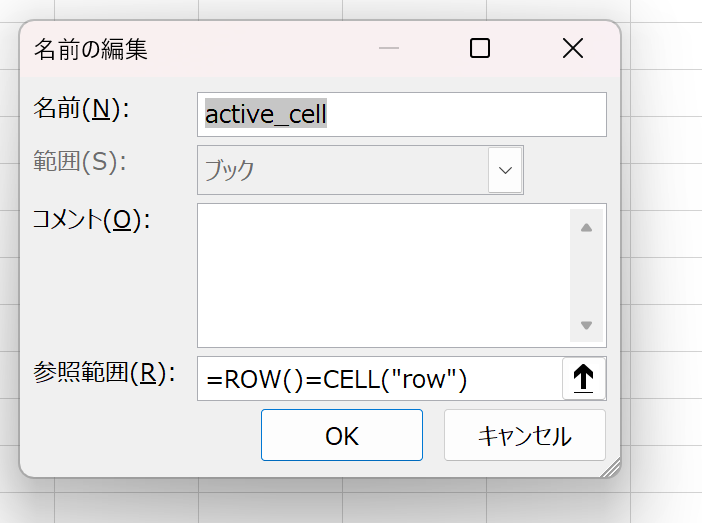702x523 pixels.
Task: Click the greyed-out minimize icon
Action: [389, 48]
